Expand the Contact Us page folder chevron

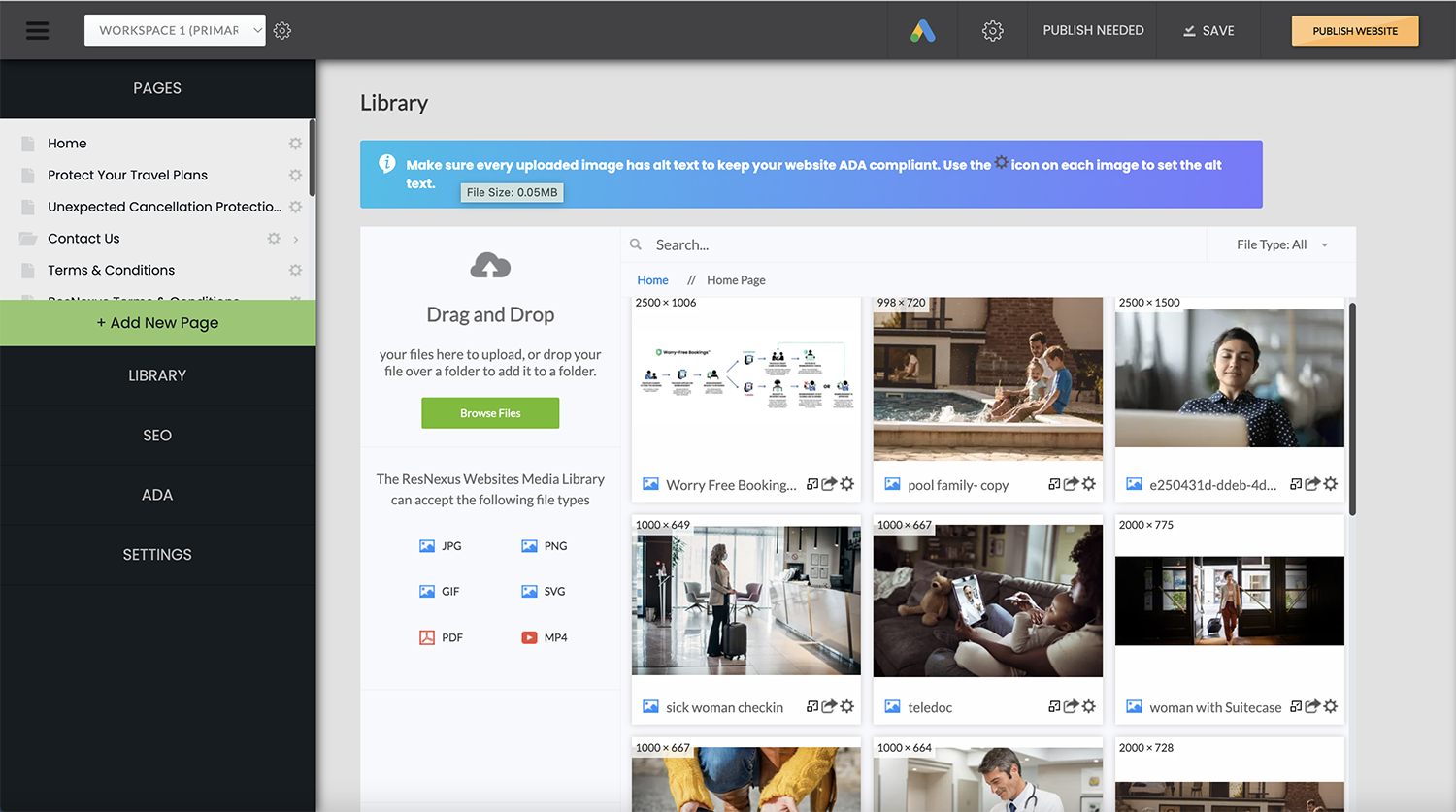[x=296, y=240]
